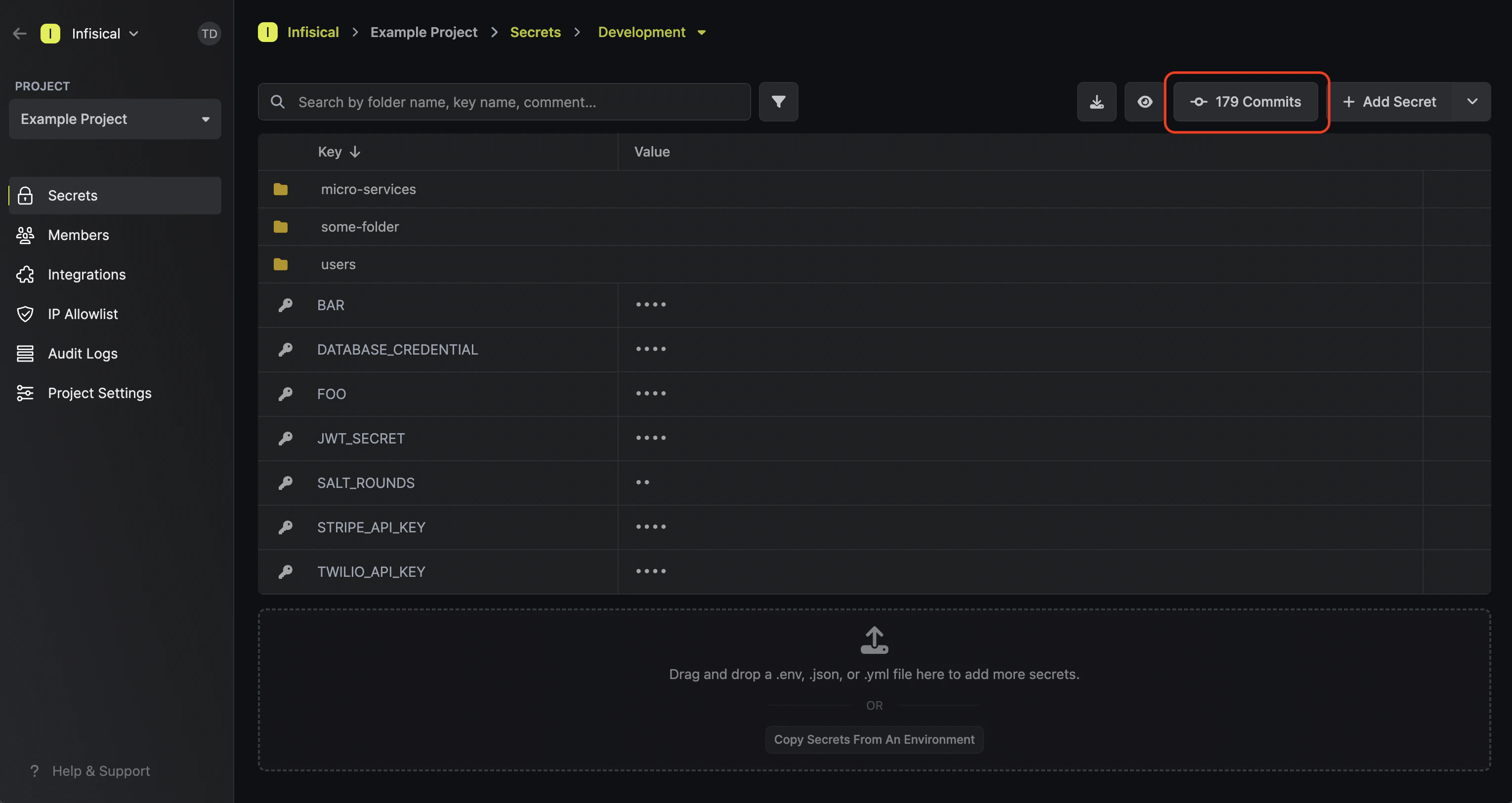
Task: Click the key icon beside BAR
Action: (x=285, y=305)
